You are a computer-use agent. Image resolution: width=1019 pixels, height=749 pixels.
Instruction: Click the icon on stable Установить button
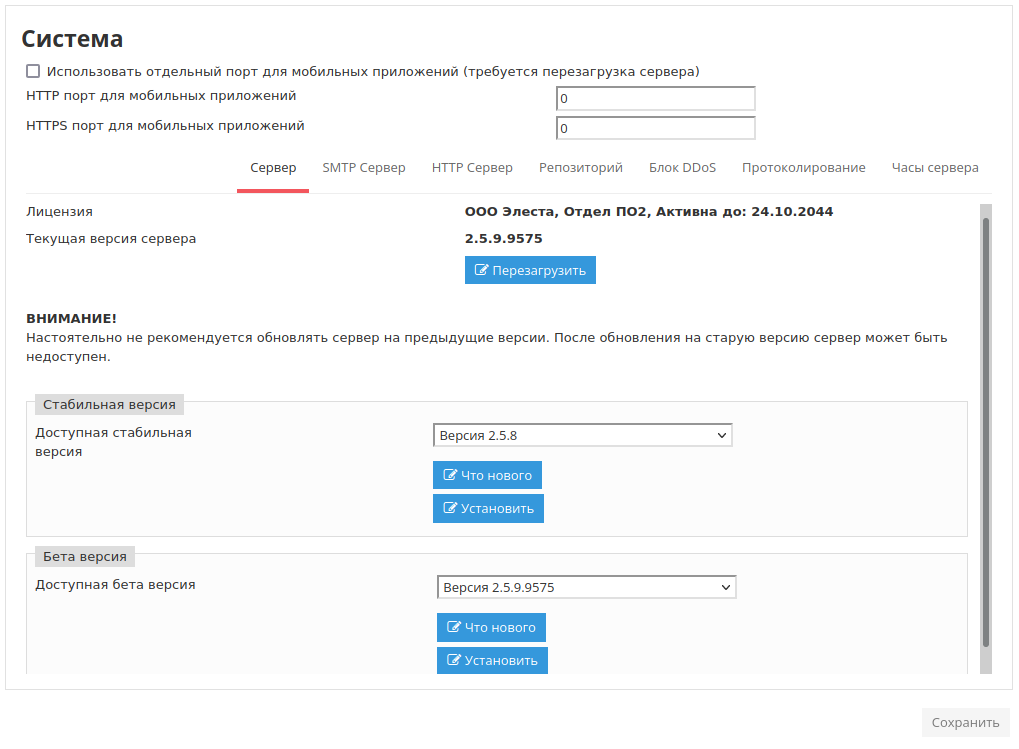point(450,508)
